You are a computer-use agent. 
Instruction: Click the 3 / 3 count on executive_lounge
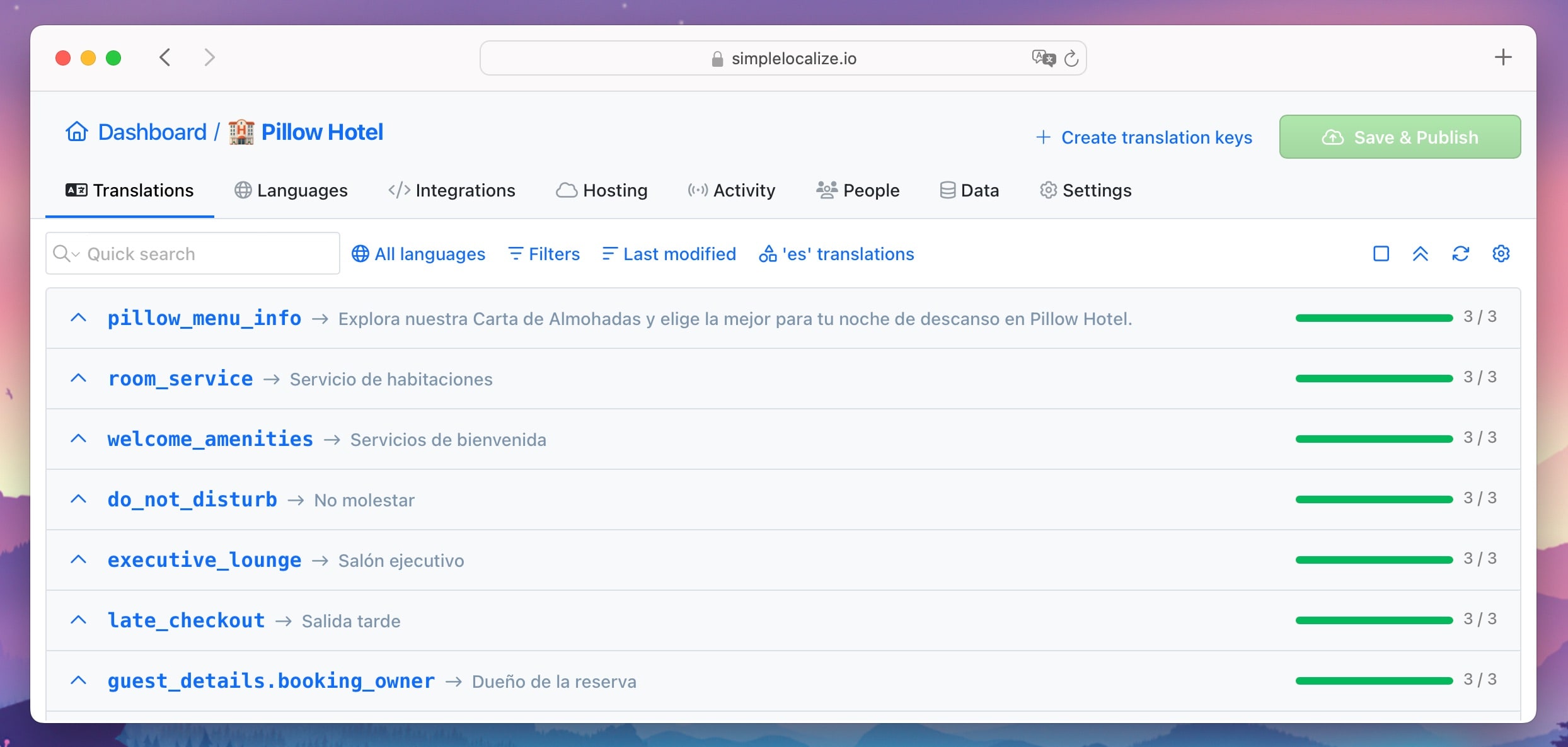tap(1480, 559)
